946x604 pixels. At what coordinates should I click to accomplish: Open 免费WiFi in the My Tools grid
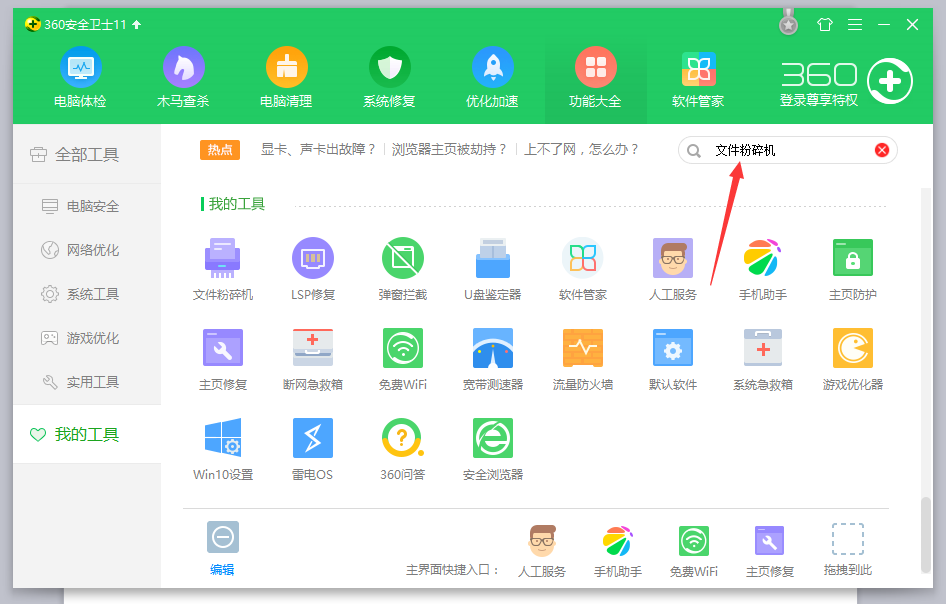(x=402, y=360)
